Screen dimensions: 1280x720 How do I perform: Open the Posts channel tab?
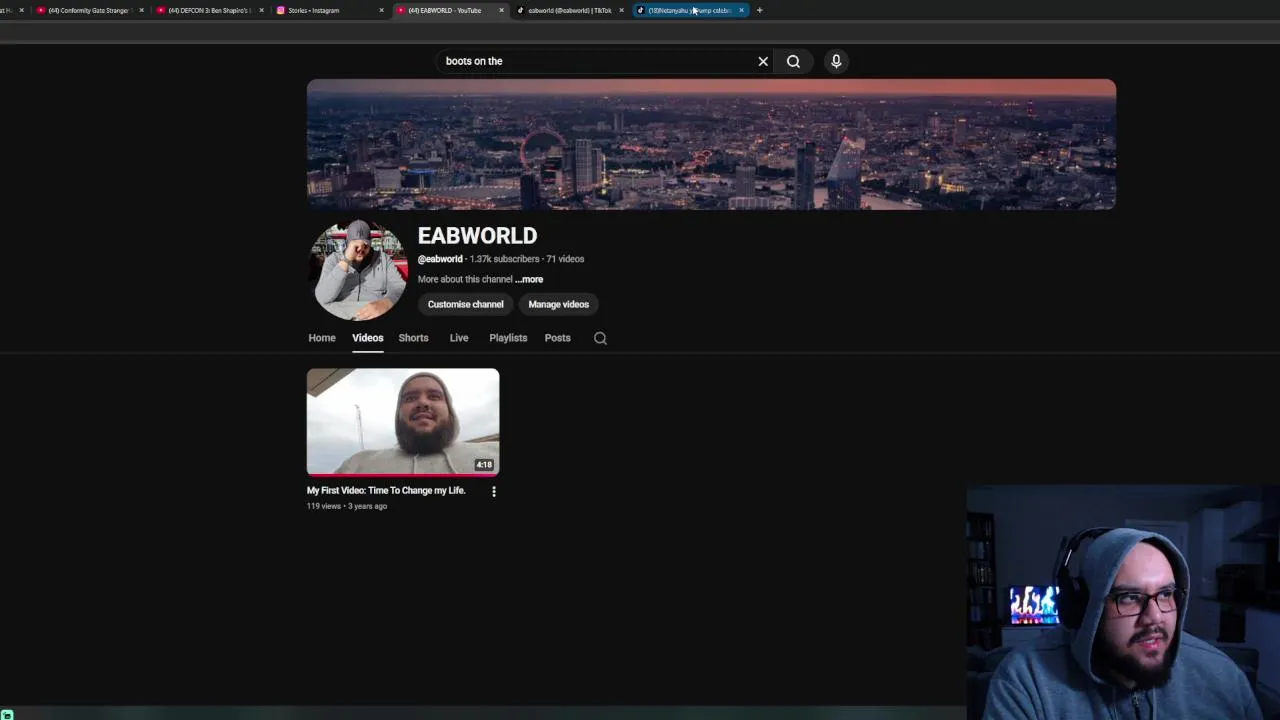(557, 338)
